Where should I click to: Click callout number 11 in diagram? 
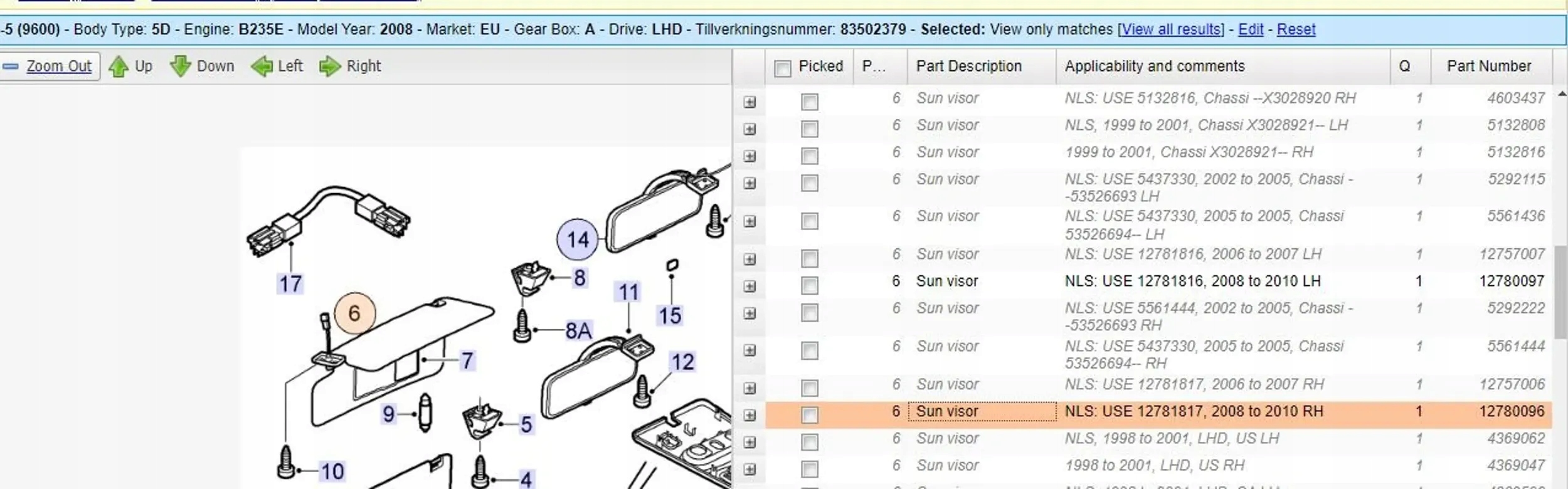coord(628,292)
